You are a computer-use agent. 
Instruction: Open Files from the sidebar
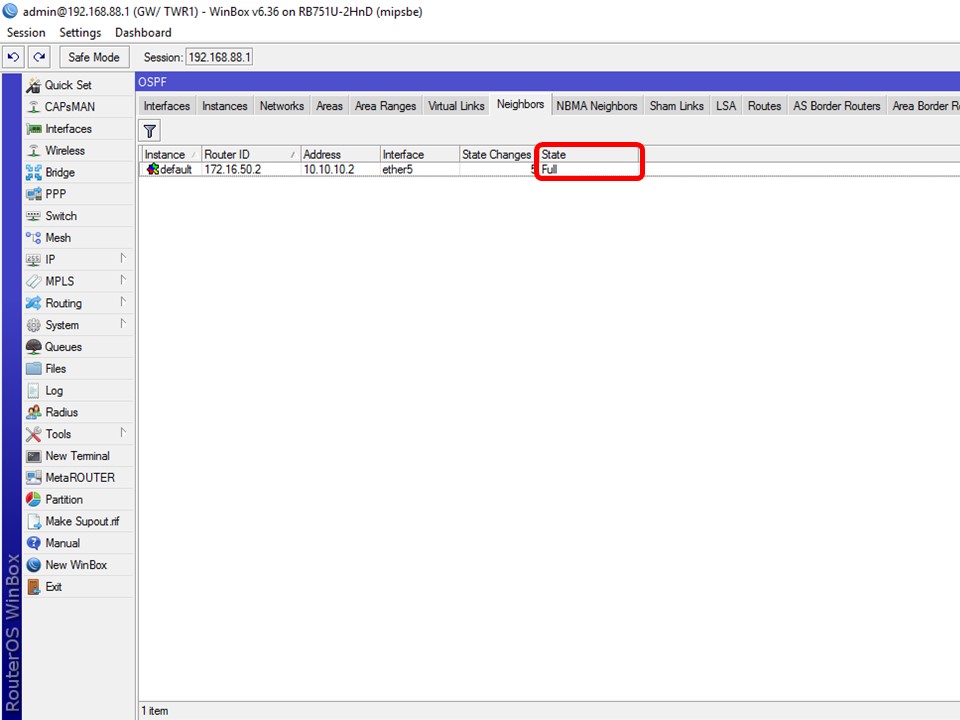coord(78,369)
